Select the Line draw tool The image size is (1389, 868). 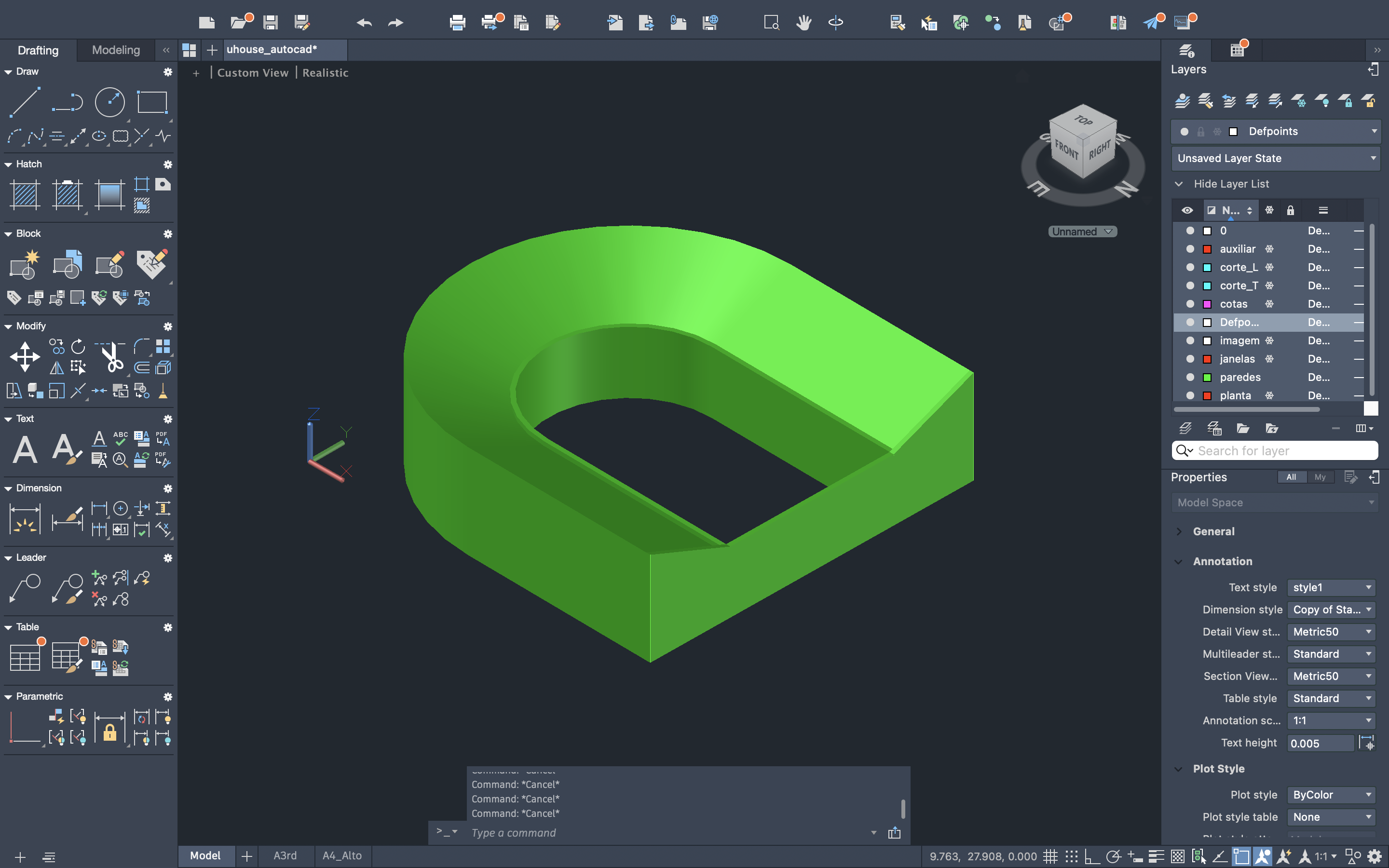(25, 103)
